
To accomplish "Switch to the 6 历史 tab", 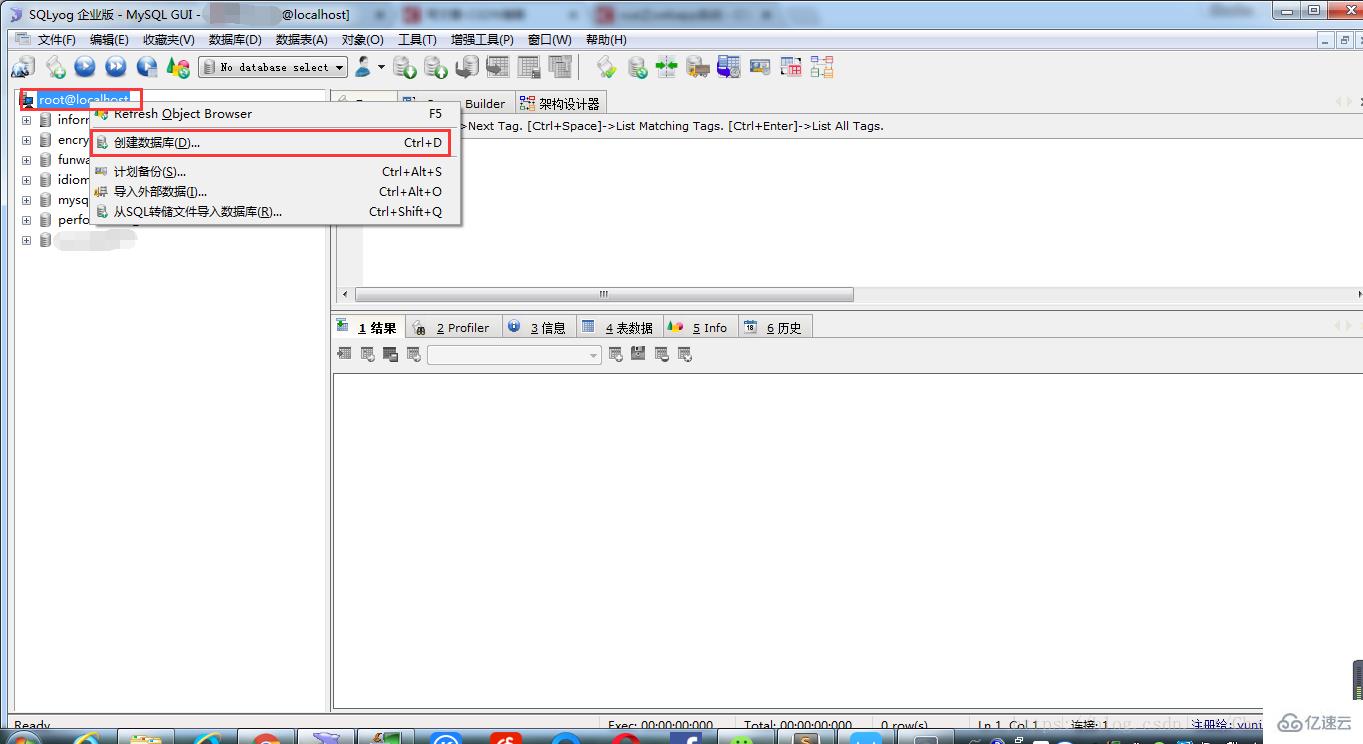I will [x=775, y=327].
